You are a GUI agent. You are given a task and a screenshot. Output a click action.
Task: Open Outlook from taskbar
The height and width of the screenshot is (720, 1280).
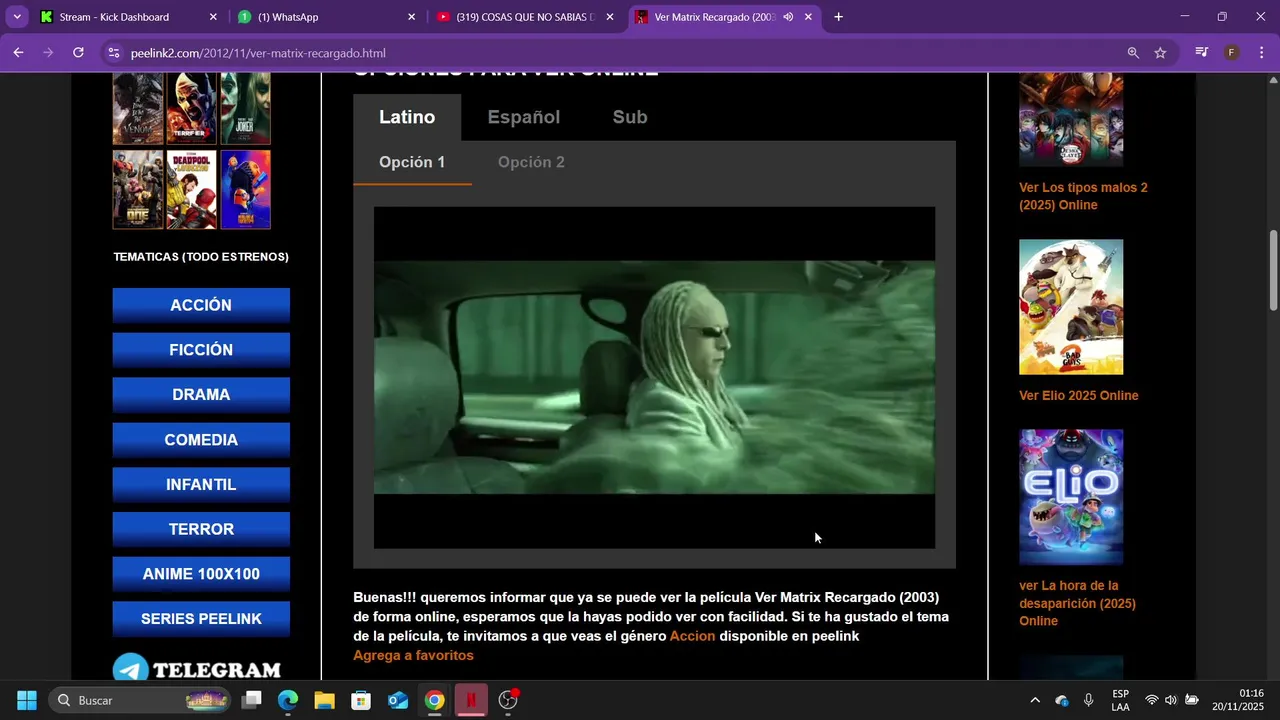(398, 700)
